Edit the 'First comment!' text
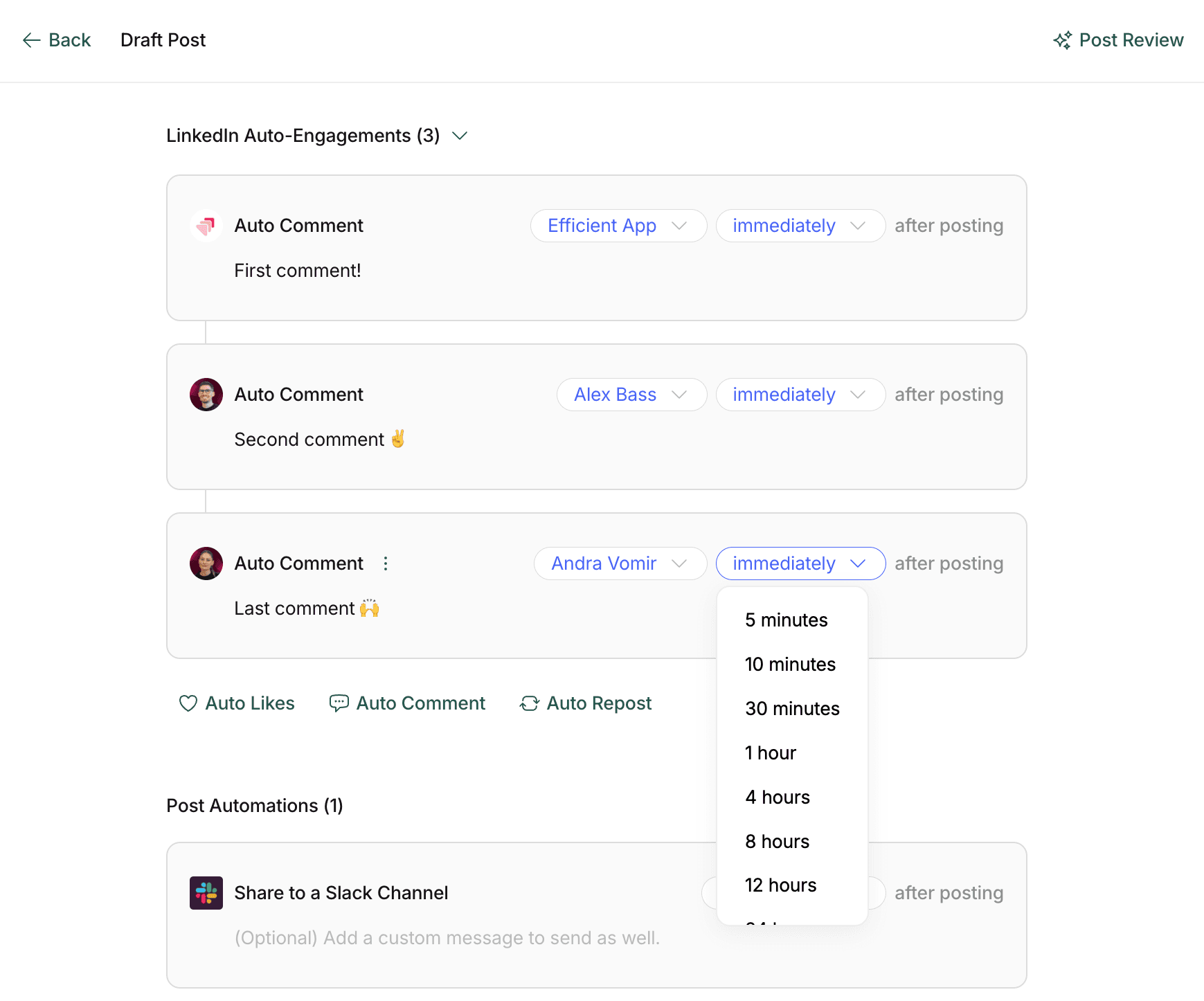Image resolution: width=1204 pixels, height=1001 pixels. pos(298,271)
